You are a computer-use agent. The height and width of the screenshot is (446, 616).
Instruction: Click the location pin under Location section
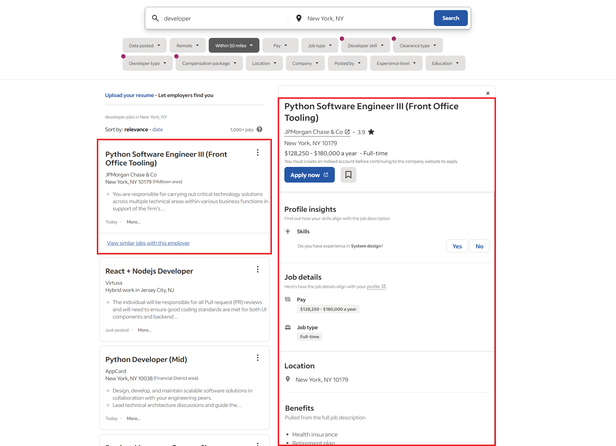point(288,379)
